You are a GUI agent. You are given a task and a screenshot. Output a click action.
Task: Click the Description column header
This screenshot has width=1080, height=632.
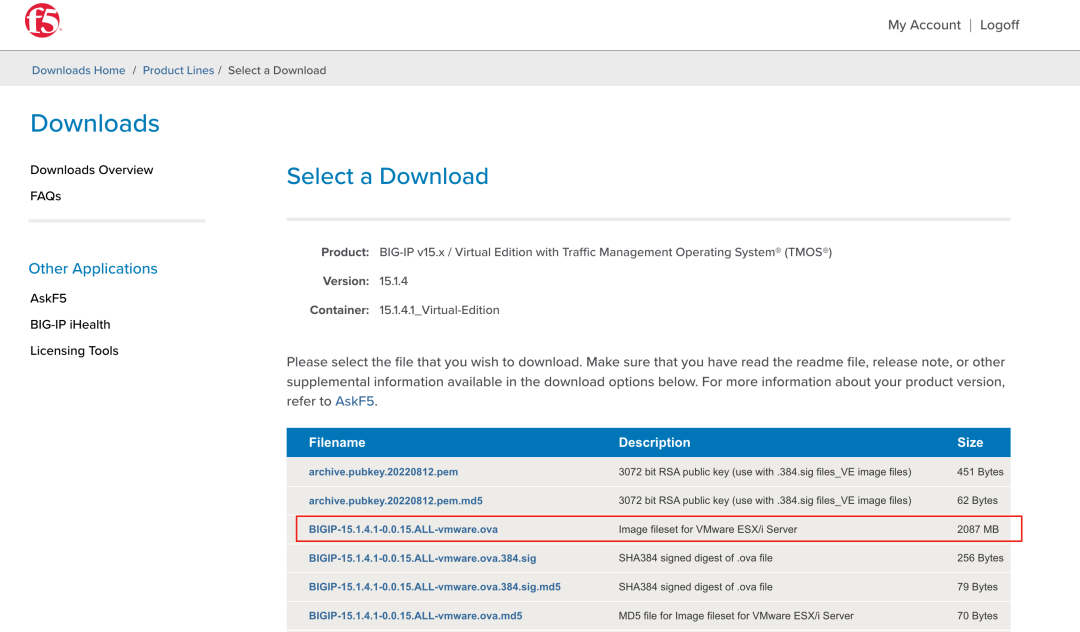coord(654,443)
